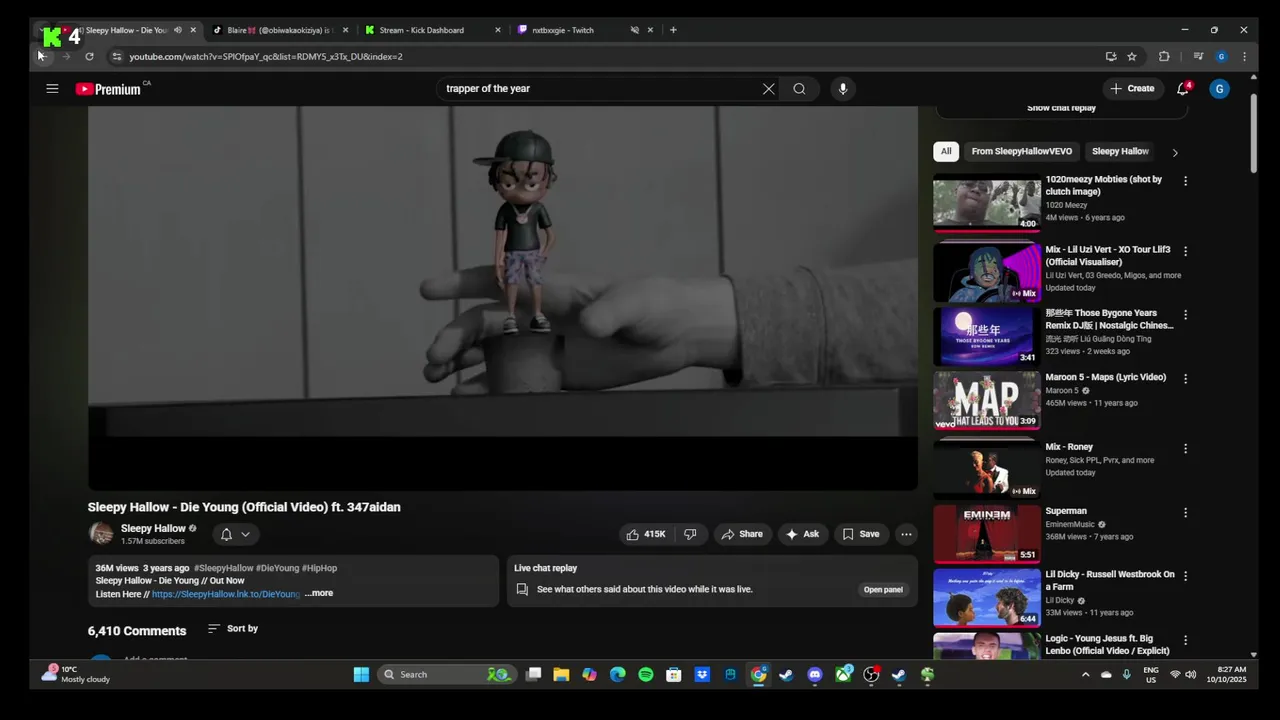Start voice search with the microphone icon
This screenshot has height=720, width=1280.
(x=843, y=89)
